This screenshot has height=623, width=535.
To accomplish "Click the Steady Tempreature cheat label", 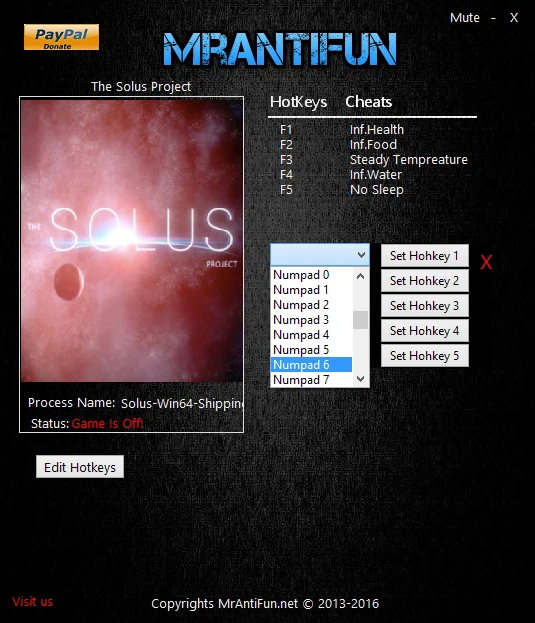I will [409, 160].
